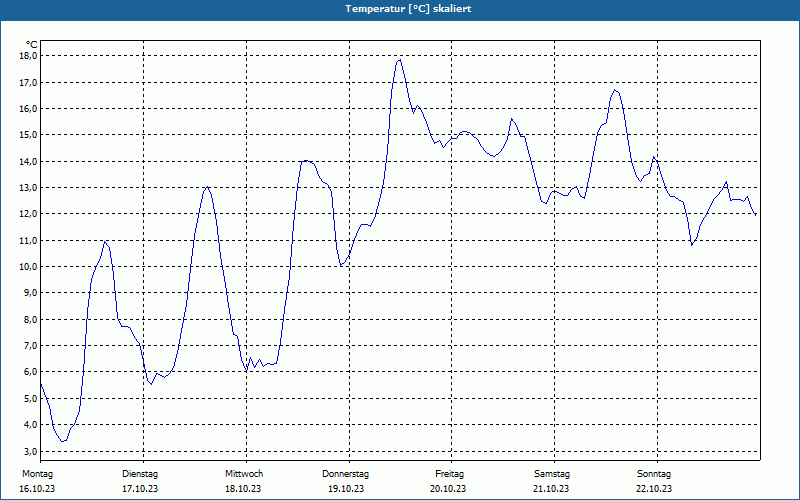Click the '12,0' y-axis label
This screenshot has height=500, width=800.
pos(28,214)
